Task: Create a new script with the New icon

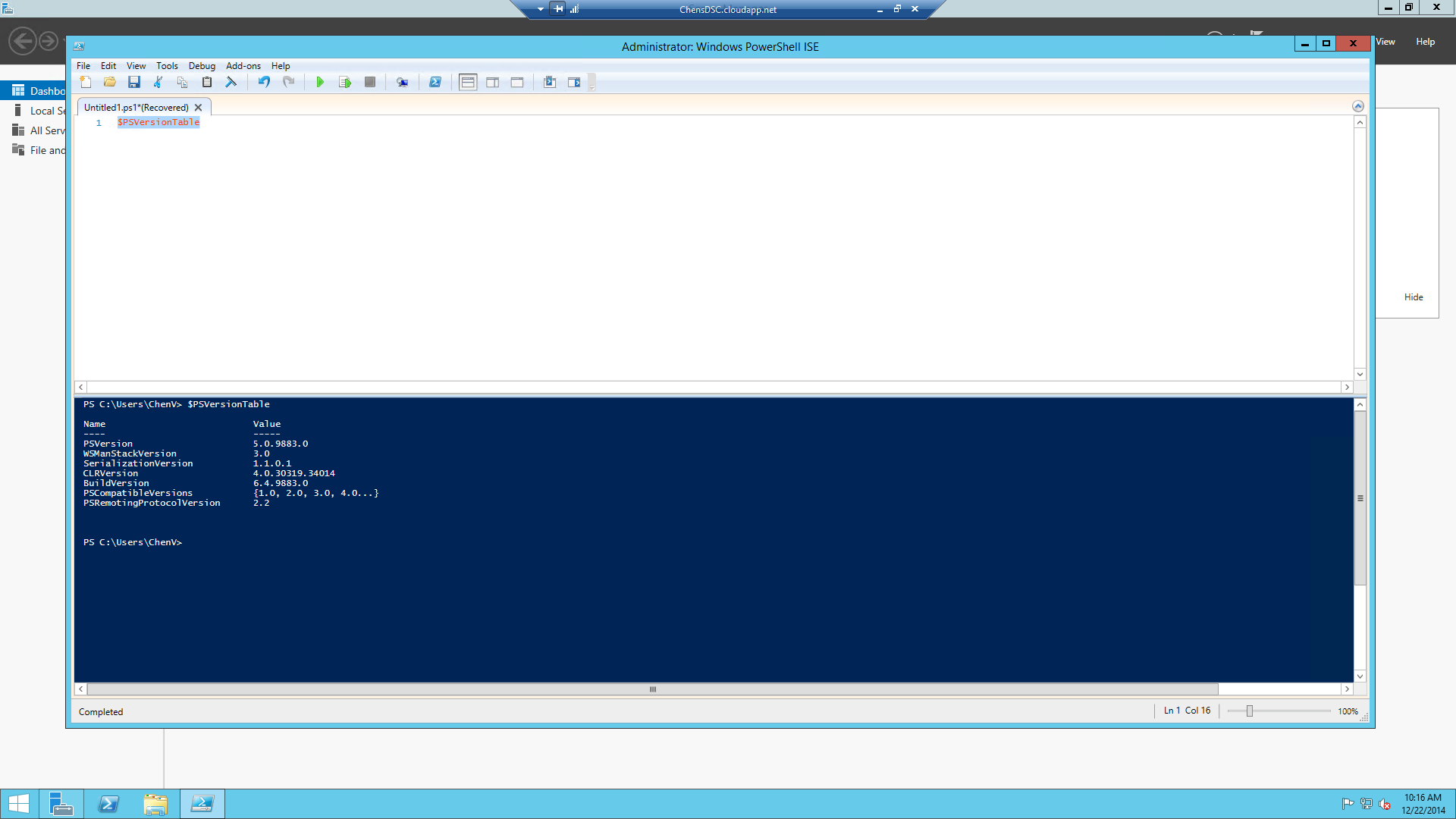Action: tap(86, 82)
